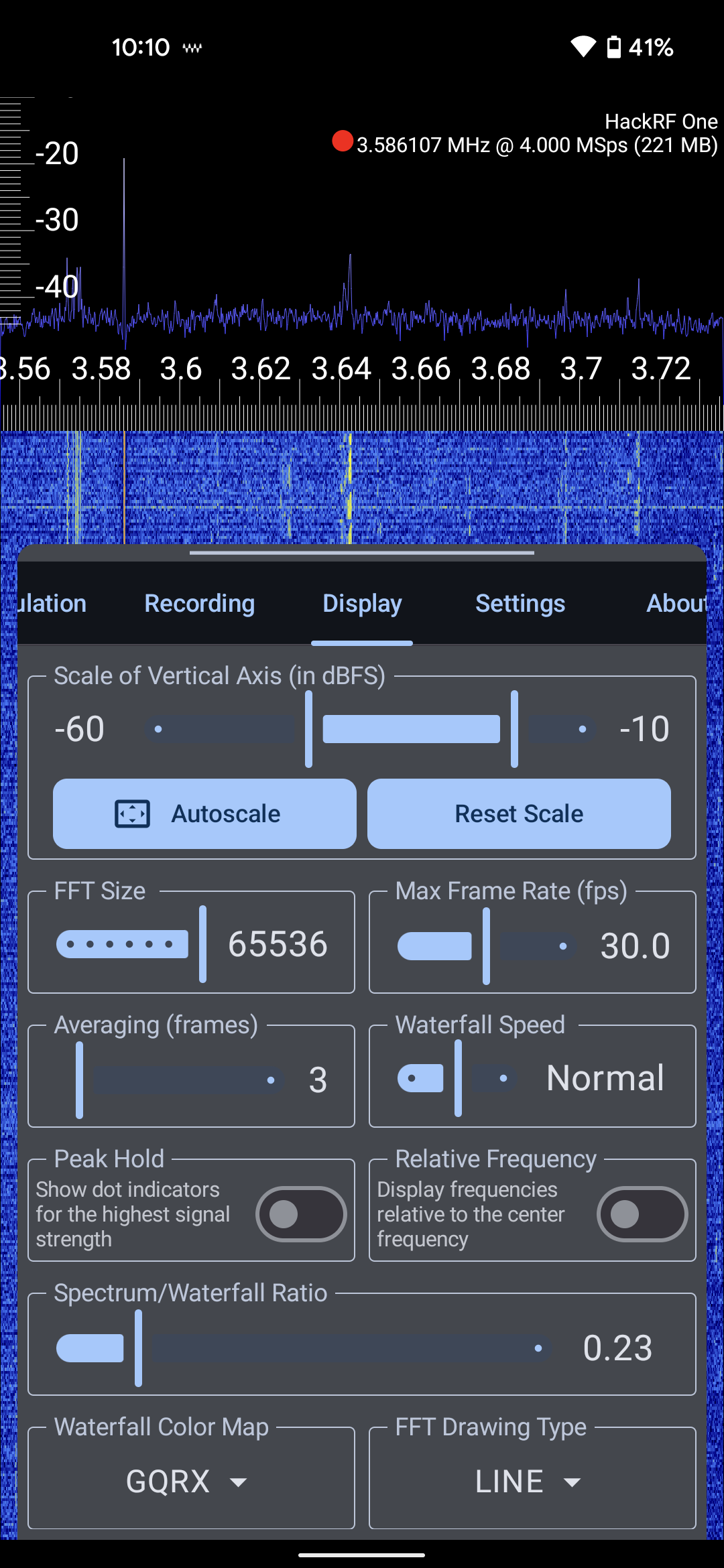This screenshot has width=724, height=1568.
Task: Turn on Relative Frequency toggle
Action: tap(642, 1214)
